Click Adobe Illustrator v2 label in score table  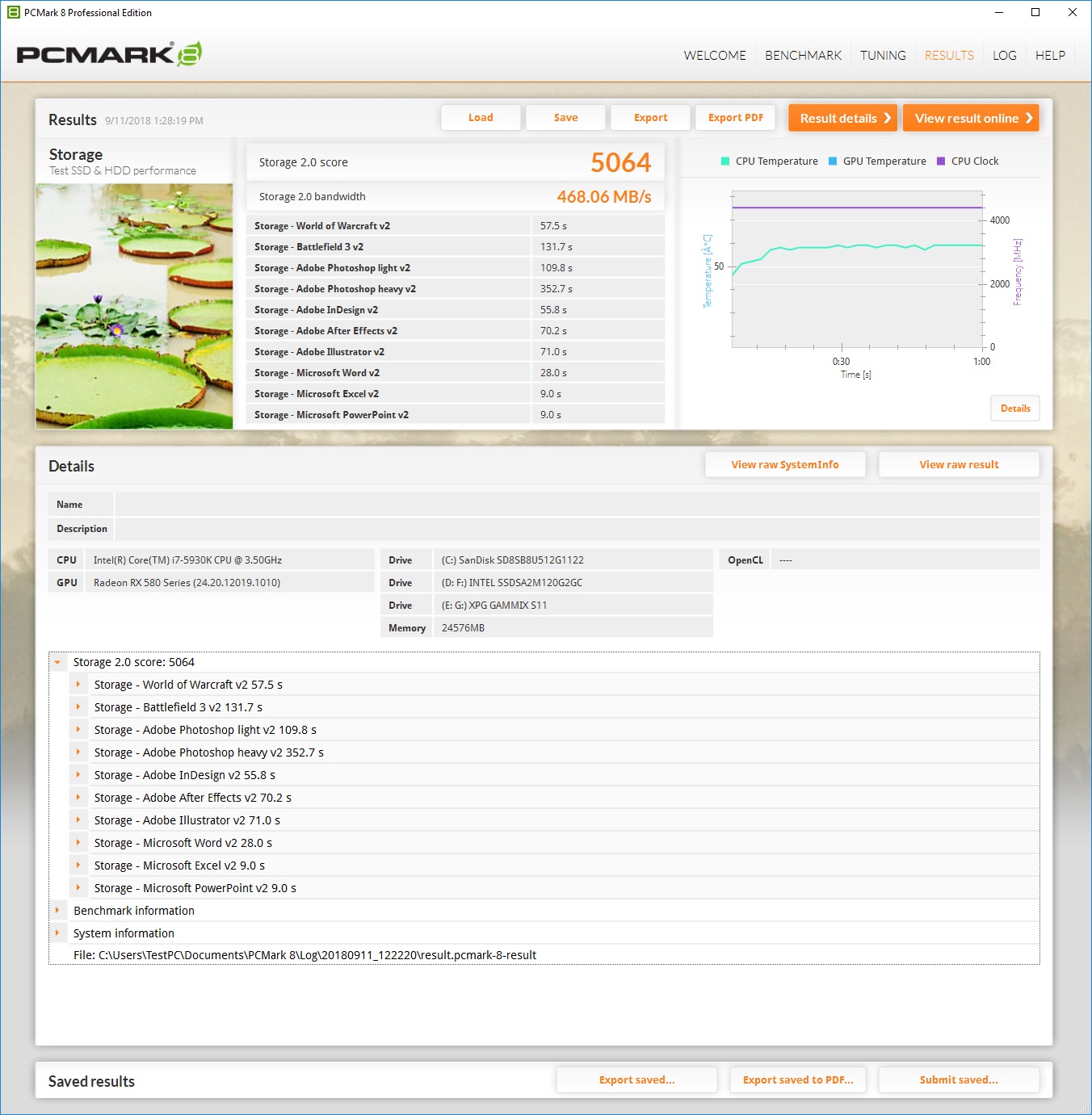pyautogui.click(x=319, y=352)
